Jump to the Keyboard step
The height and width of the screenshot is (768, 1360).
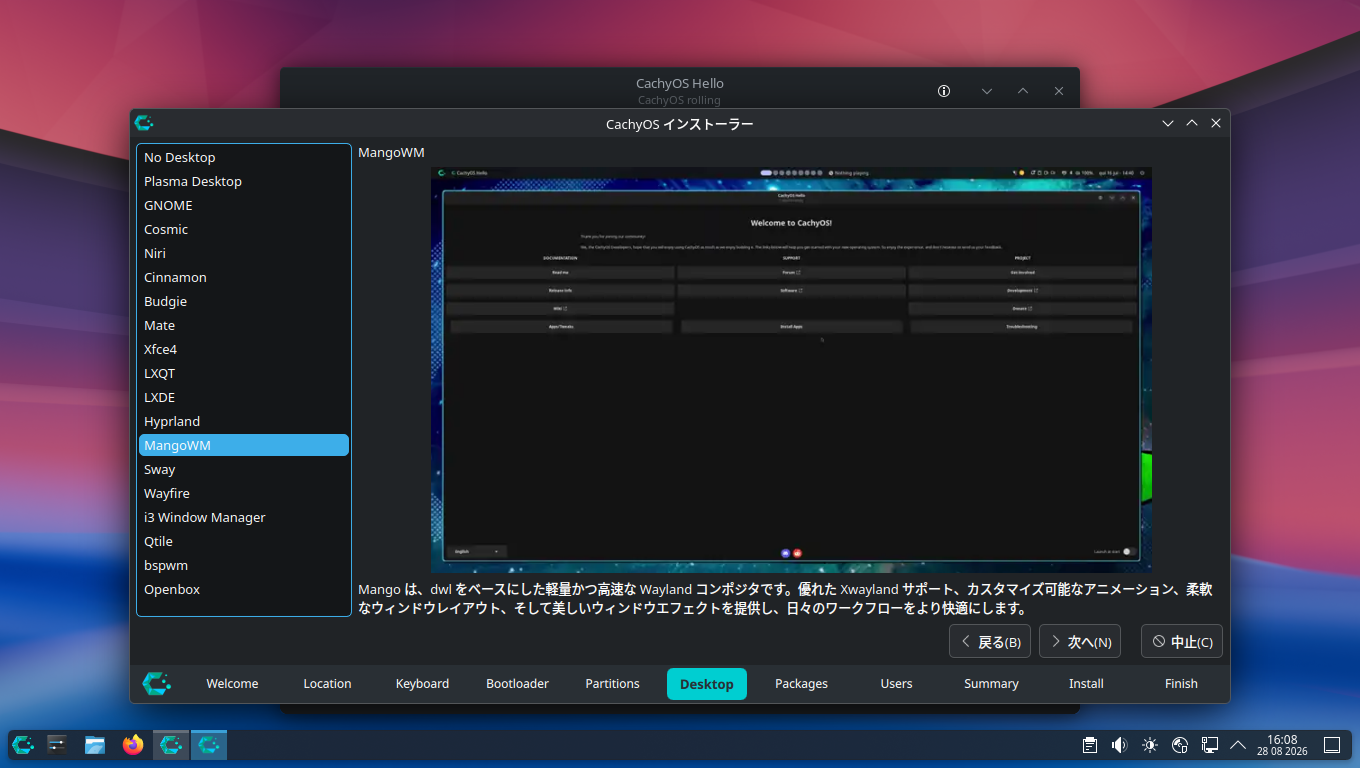click(422, 684)
